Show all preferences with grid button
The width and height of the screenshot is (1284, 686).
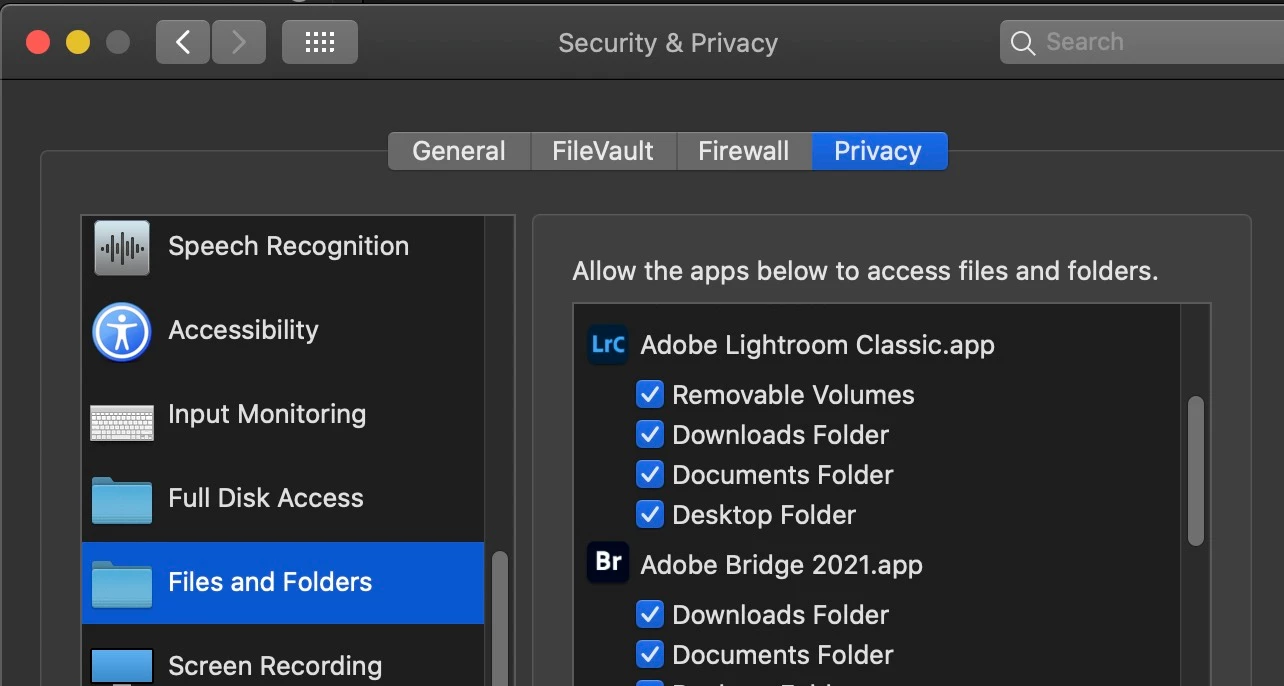coord(320,42)
